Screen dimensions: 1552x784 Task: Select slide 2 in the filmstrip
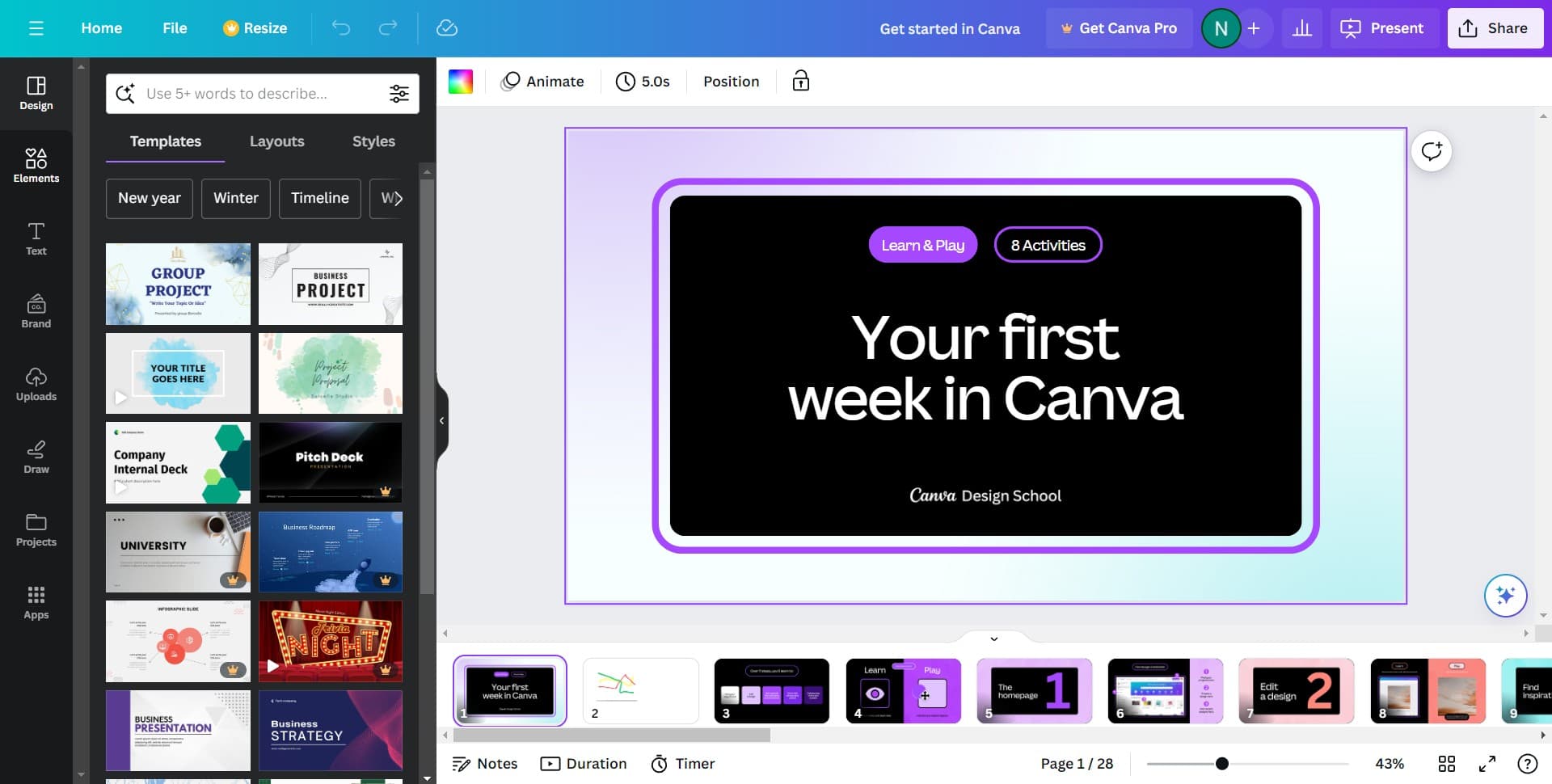641,691
